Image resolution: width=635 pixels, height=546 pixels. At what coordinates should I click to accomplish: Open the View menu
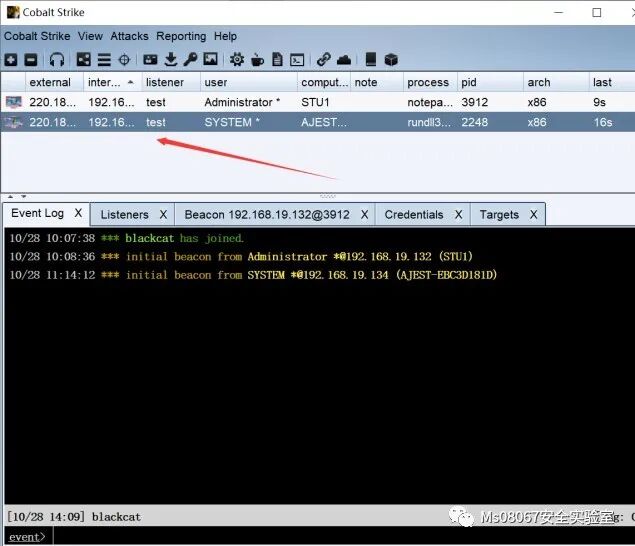click(x=90, y=36)
